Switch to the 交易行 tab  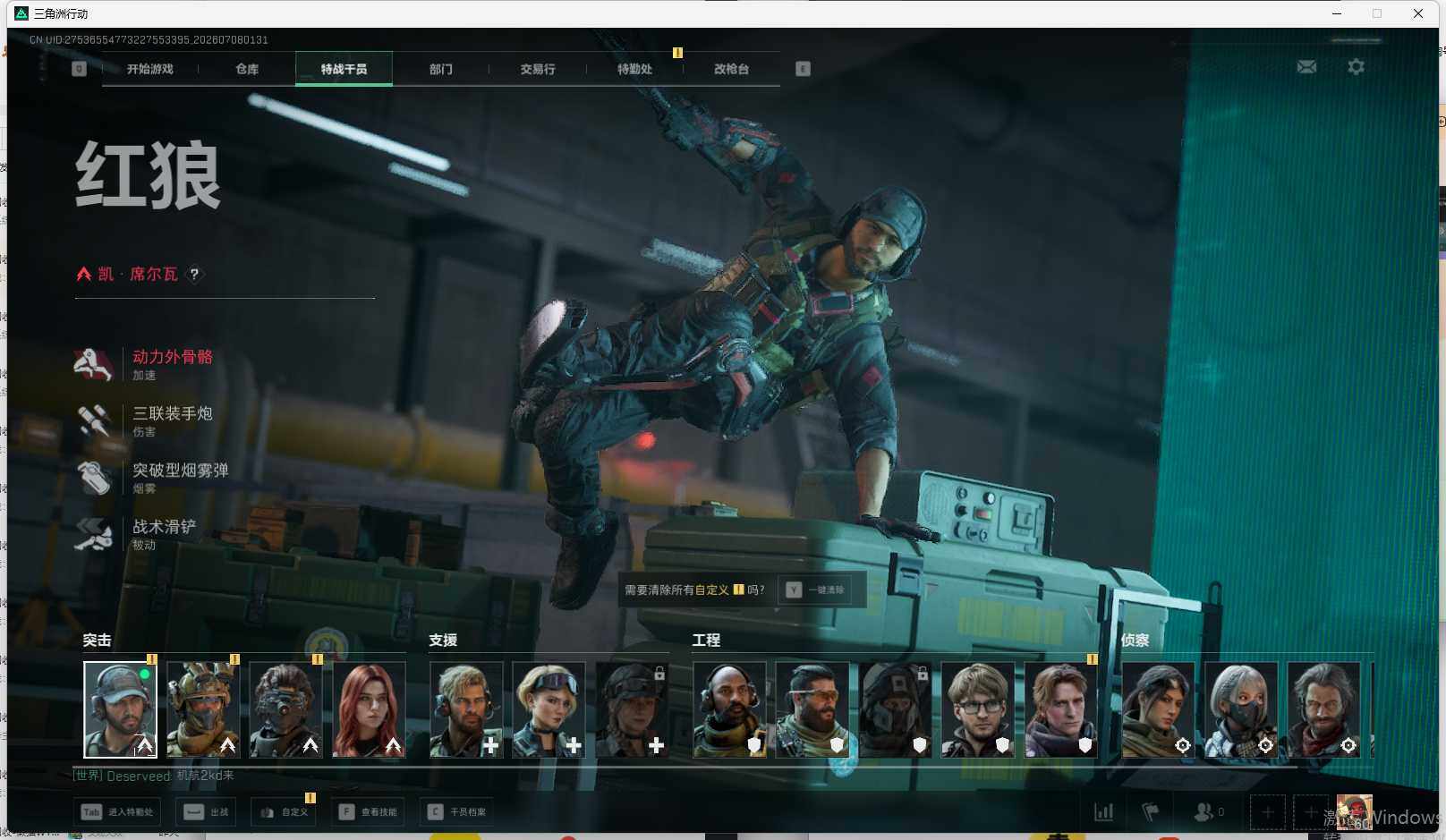pyautogui.click(x=538, y=69)
